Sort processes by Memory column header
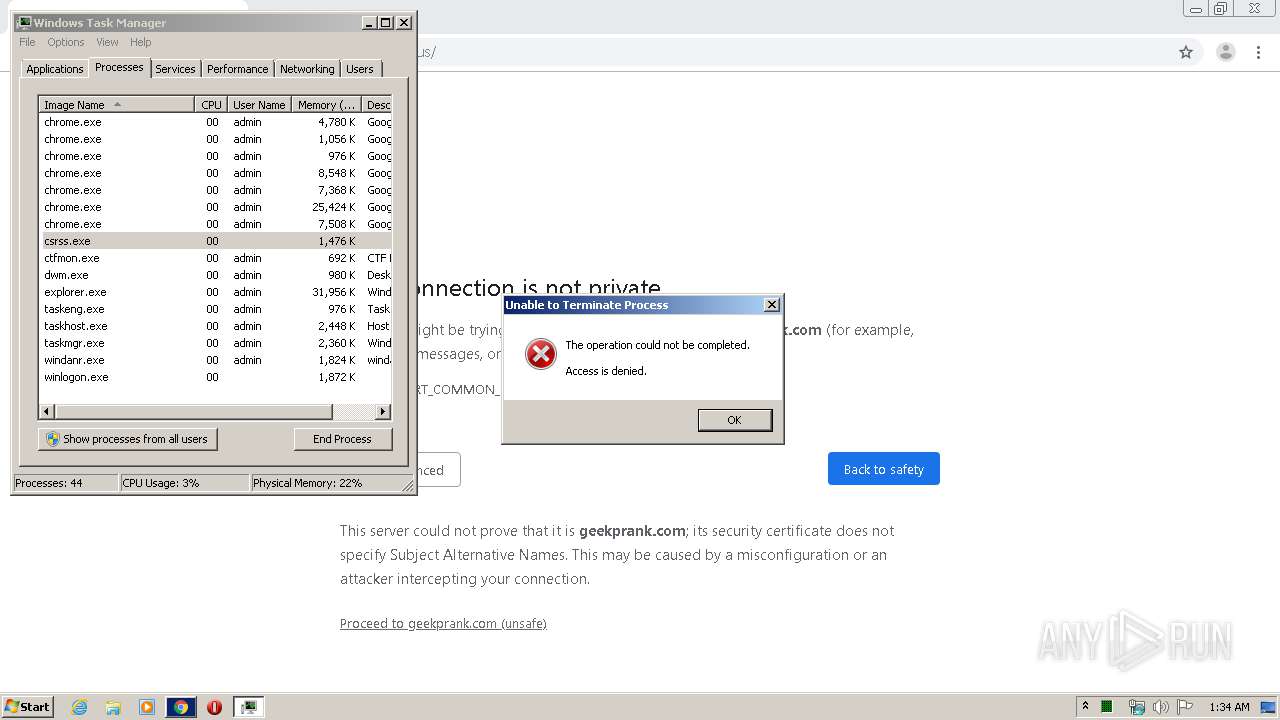The width and height of the screenshot is (1280, 720). tap(326, 105)
